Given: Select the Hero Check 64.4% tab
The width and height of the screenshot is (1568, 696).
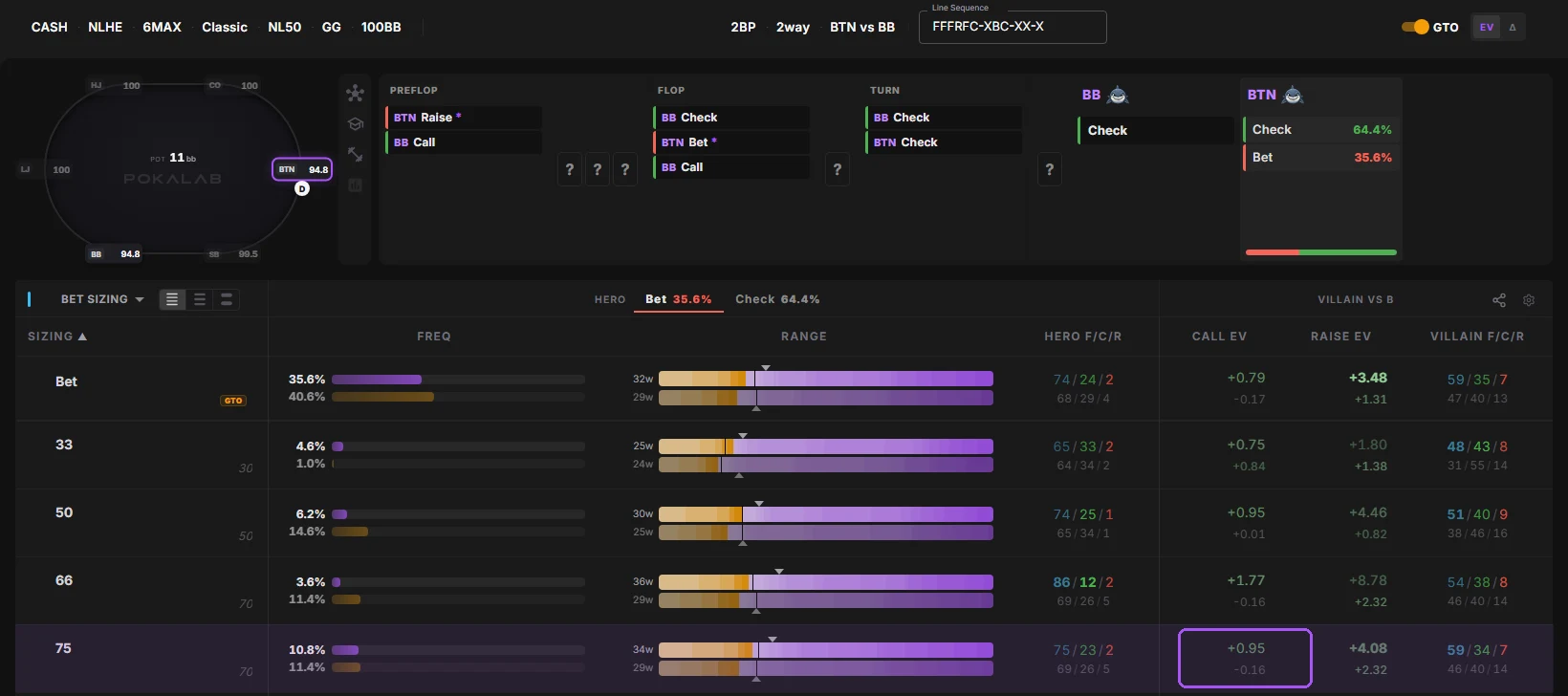Looking at the screenshot, I should click(x=777, y=299).
